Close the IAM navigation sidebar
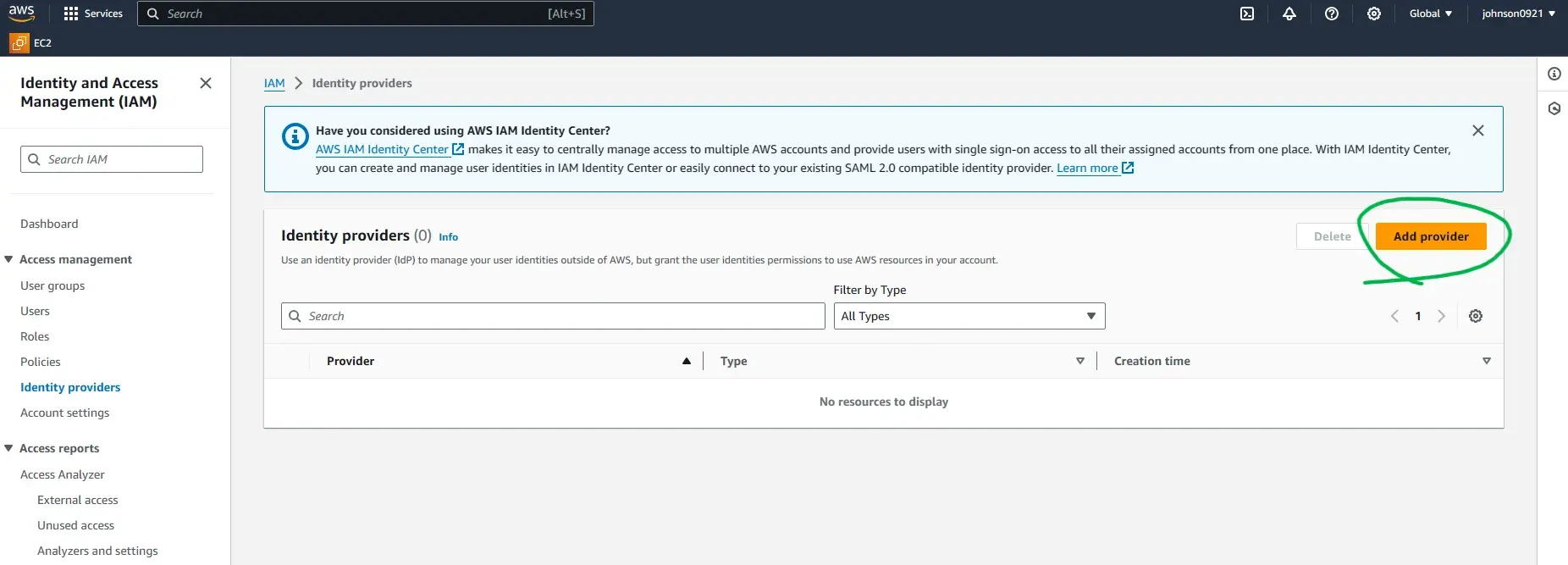This screenshot has width=1568, height=565. pos(205,83)
